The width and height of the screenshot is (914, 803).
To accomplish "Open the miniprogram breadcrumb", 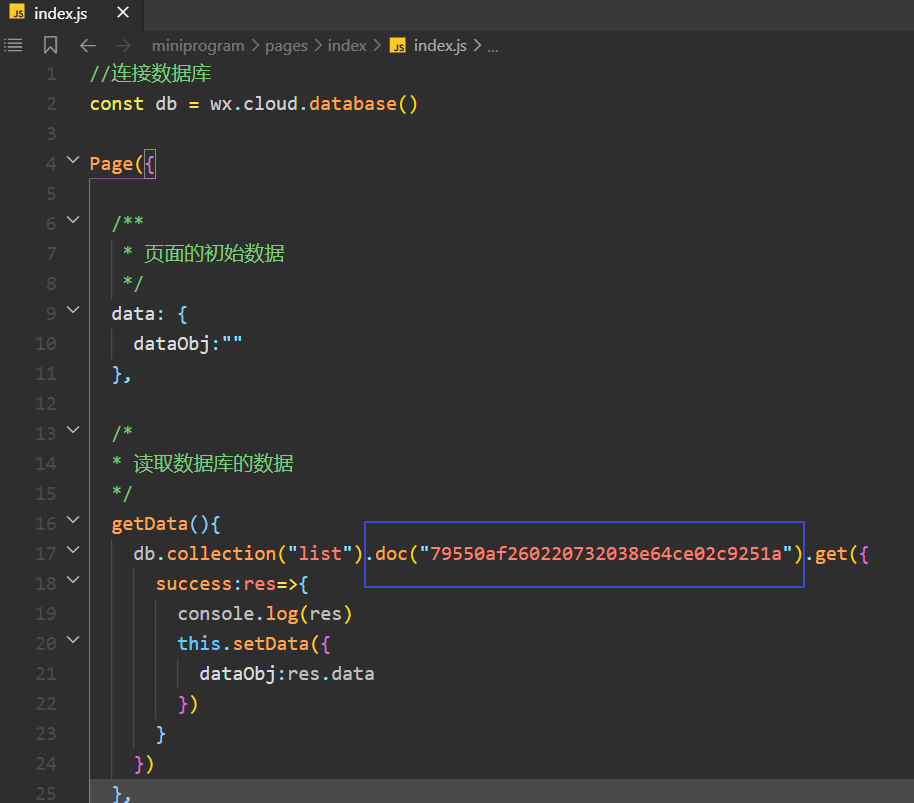I will (198, 45).
